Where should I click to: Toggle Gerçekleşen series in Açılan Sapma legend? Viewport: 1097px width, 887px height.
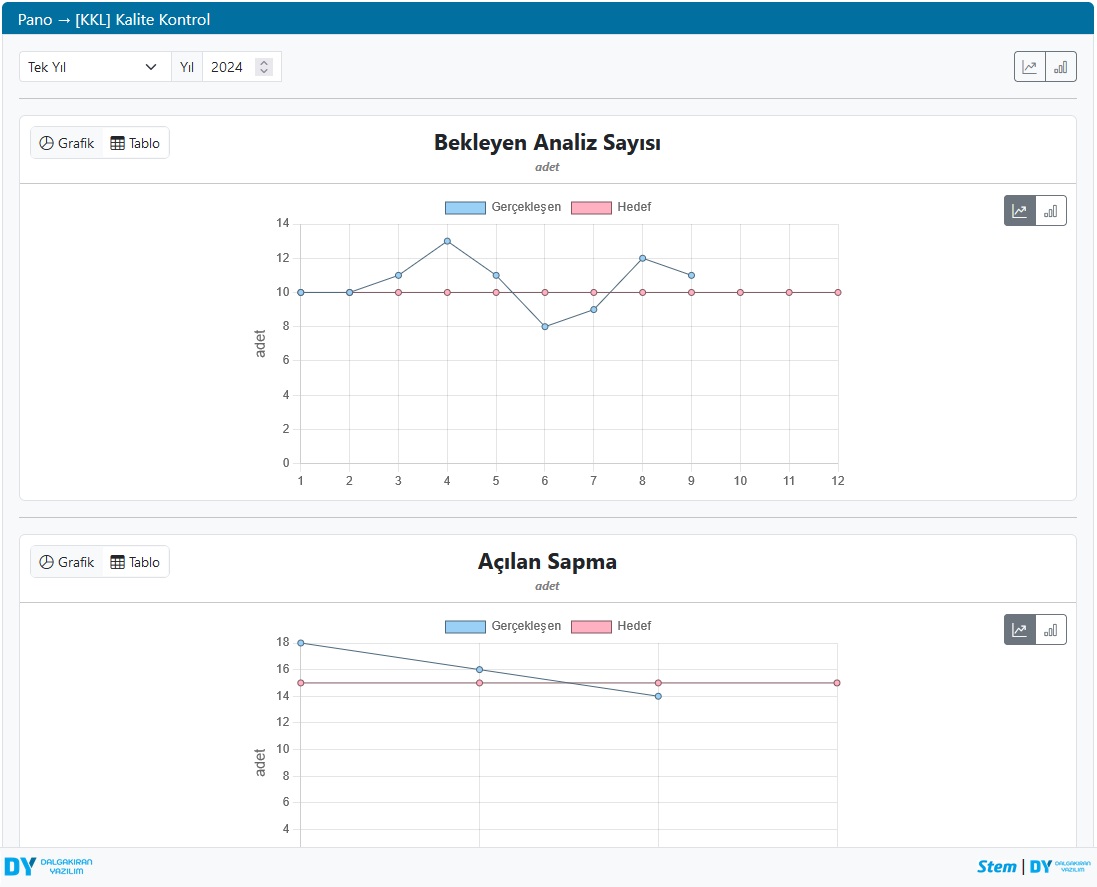[x=503, y=626]
